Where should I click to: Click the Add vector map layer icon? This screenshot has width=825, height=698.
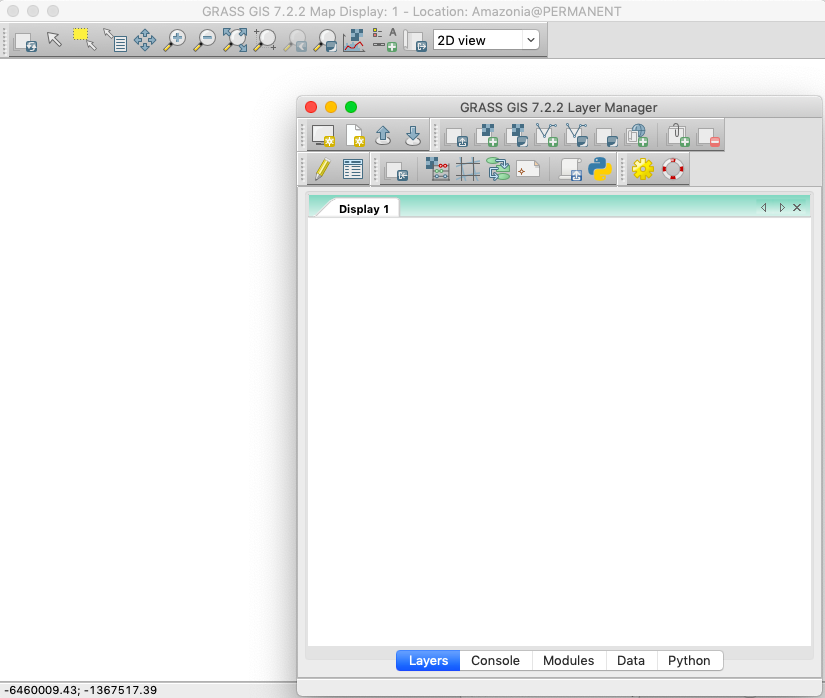[547, 135]
